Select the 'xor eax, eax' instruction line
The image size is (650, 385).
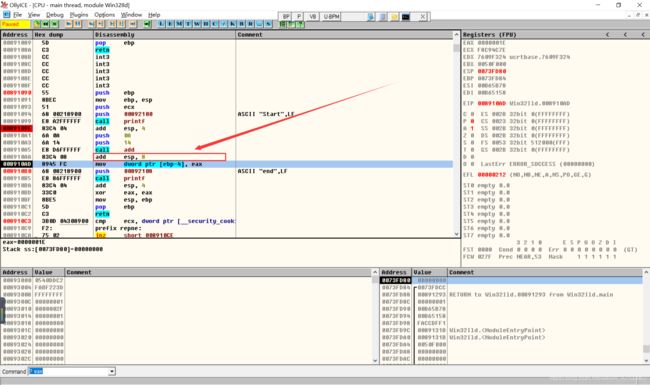pyautogui.click(x=227, y=193)
